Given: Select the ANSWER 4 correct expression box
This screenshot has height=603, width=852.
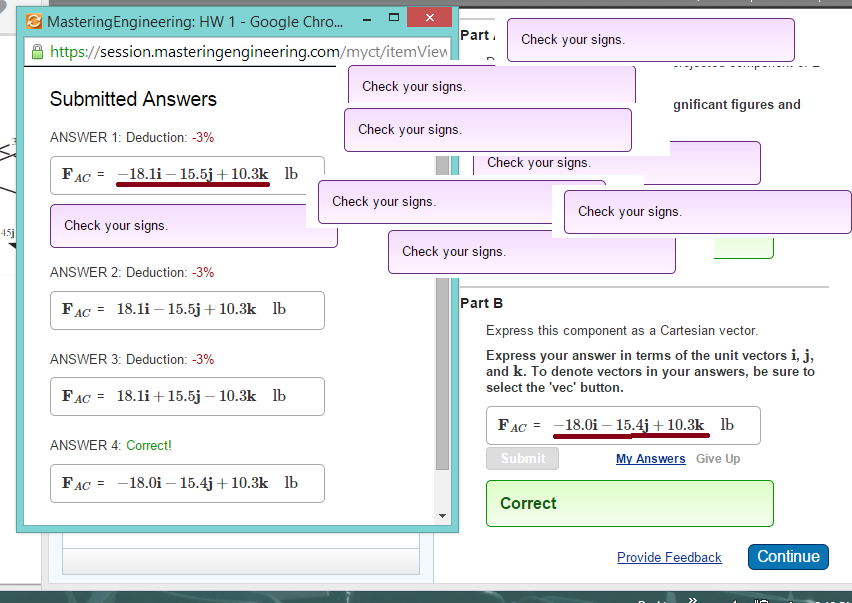Looking at the screenshot, I should click(x=187, y=483).
